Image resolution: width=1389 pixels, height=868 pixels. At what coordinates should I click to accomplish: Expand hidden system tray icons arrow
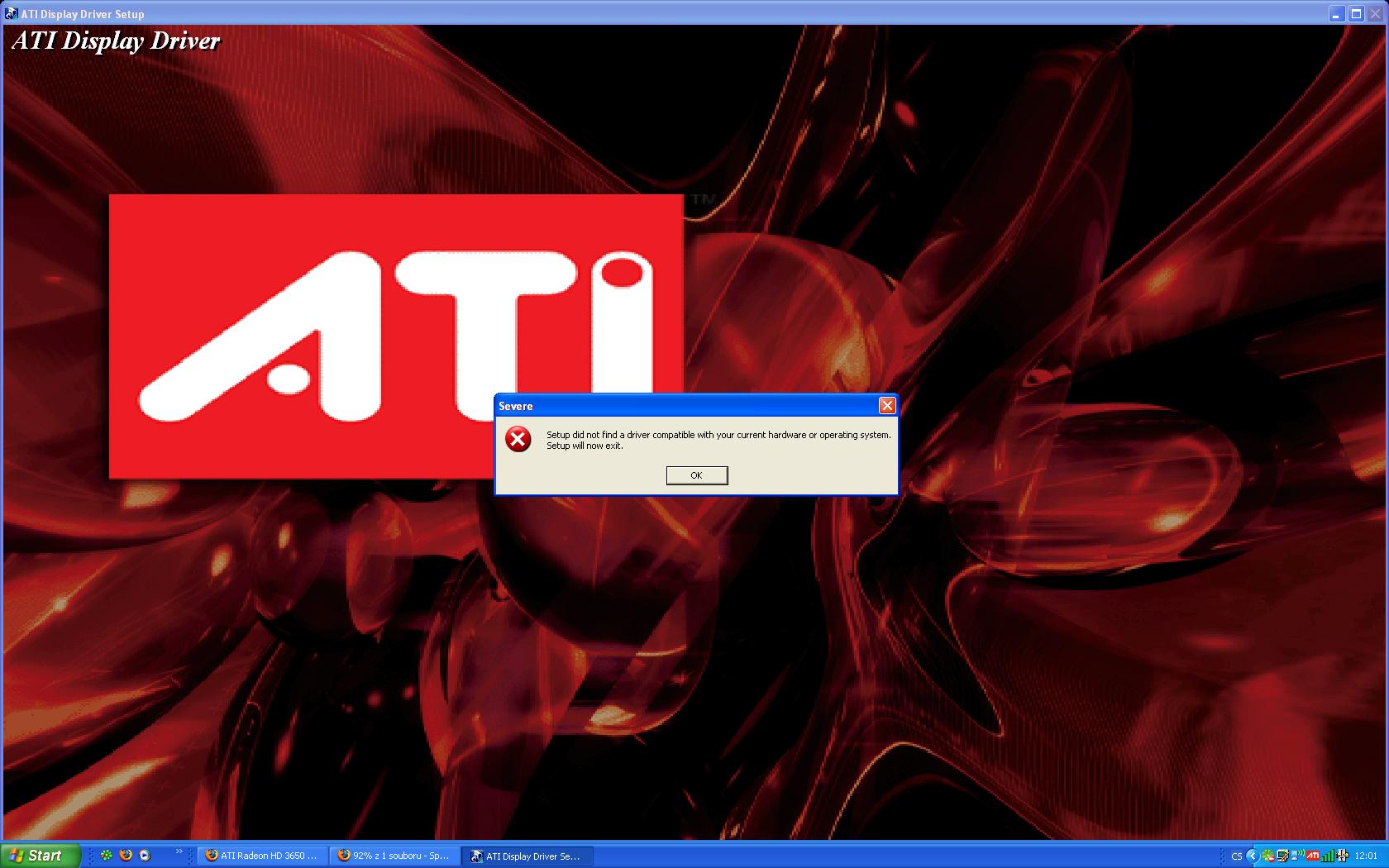click(x=1253, y=856)
